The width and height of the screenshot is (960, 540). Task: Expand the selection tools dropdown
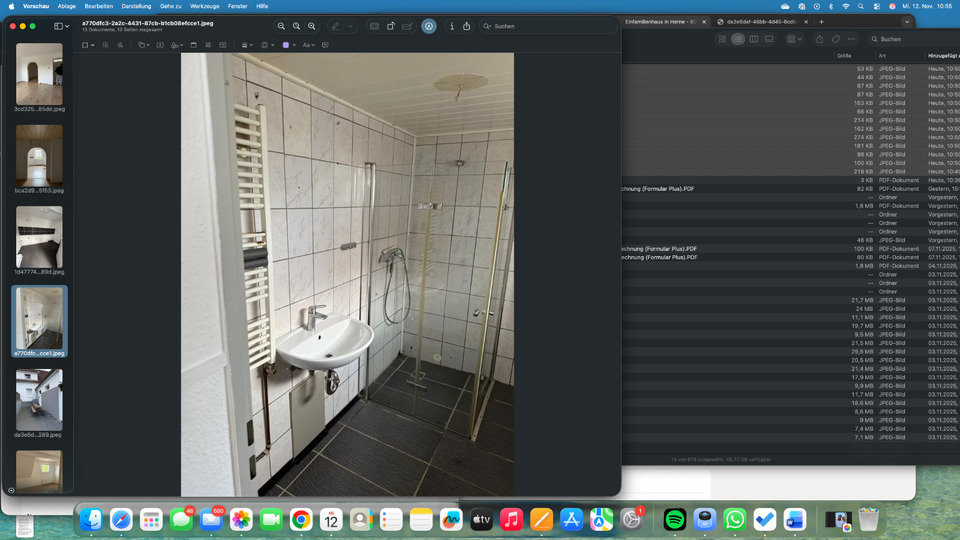coord(87,45)
